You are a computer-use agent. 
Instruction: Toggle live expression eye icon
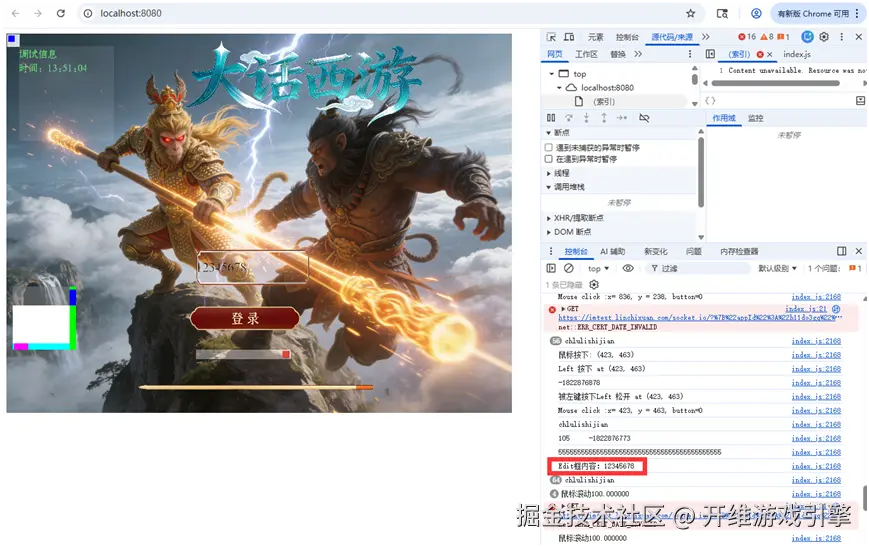click(627, 268)
